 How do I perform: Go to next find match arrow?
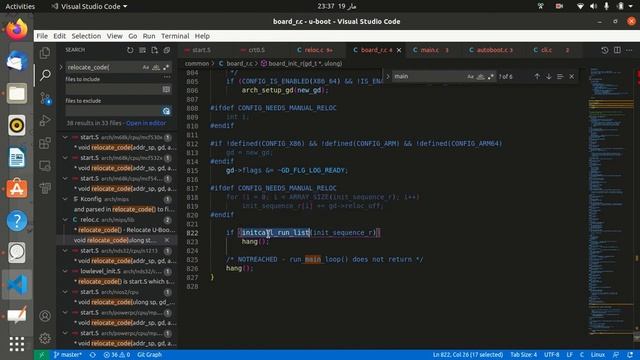click(549, 76)
